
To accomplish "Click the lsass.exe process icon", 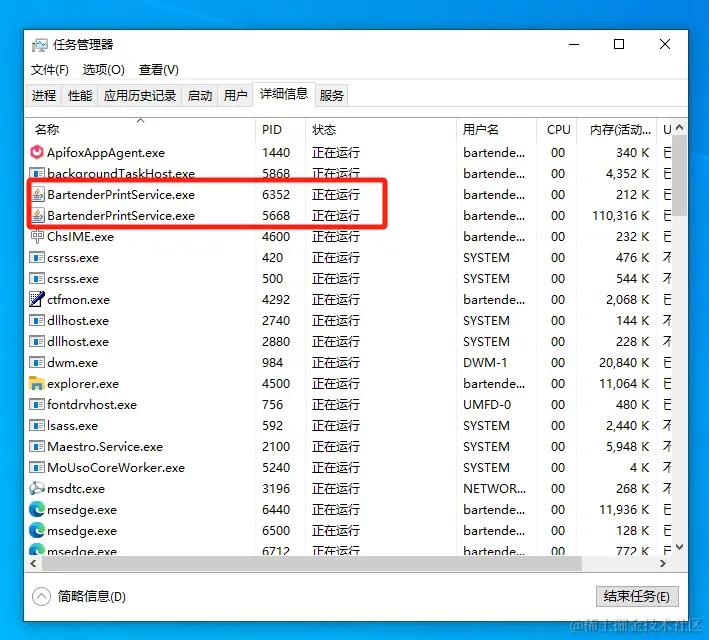I will click(x=37, y=425).
